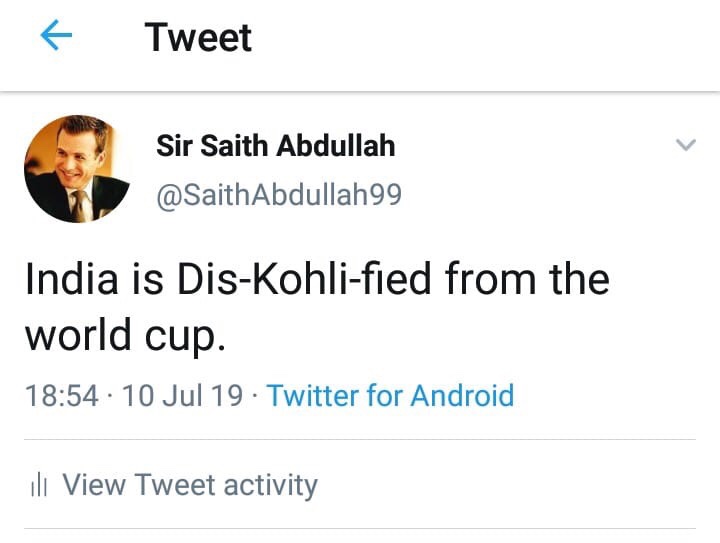Open View Tweet activity
The width and height of the screenshot is (720, 543).
point(190,485)
